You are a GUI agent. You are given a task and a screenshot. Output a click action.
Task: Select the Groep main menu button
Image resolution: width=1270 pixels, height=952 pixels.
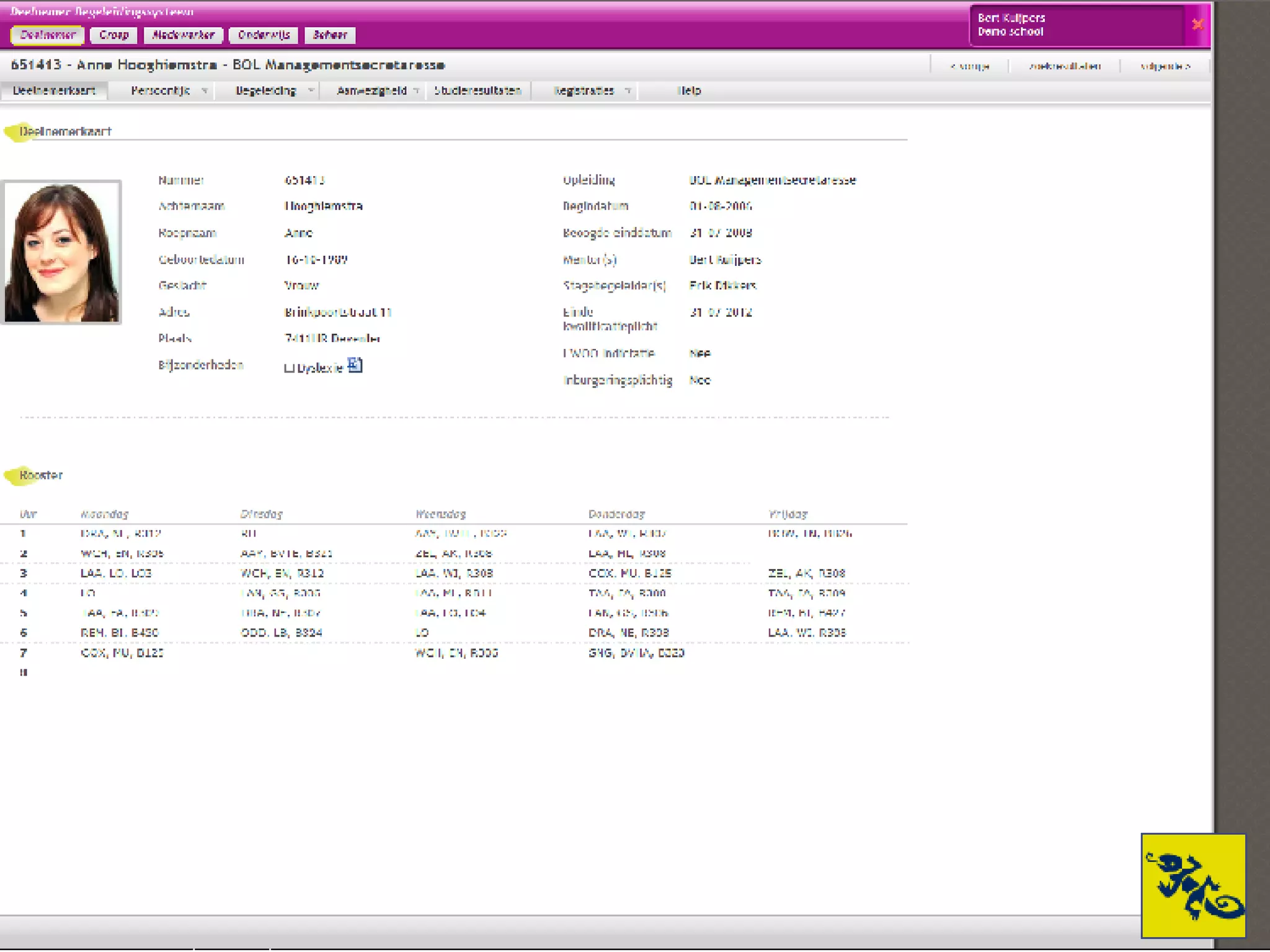coord(114,35)
